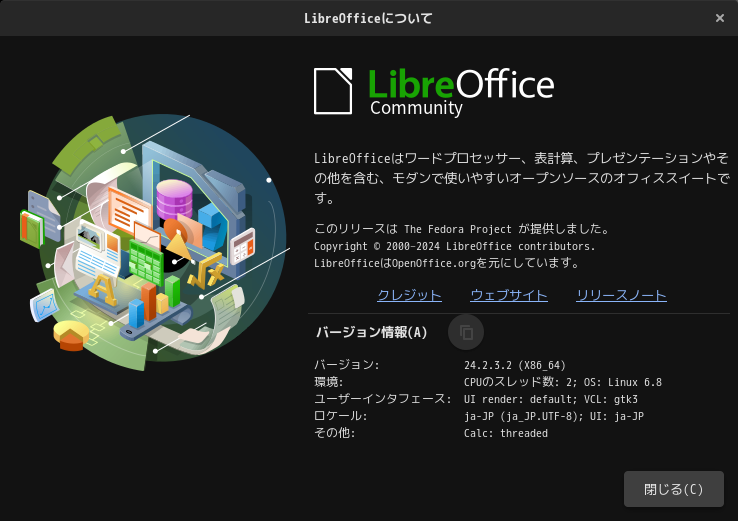Image resolution: width=738 pixels, height=521 pixels.
Task: Click the locale value 'ja-JP (ja_JP.UTF-8); UI: ja-JP'
Action: click(x=554, y=416)
